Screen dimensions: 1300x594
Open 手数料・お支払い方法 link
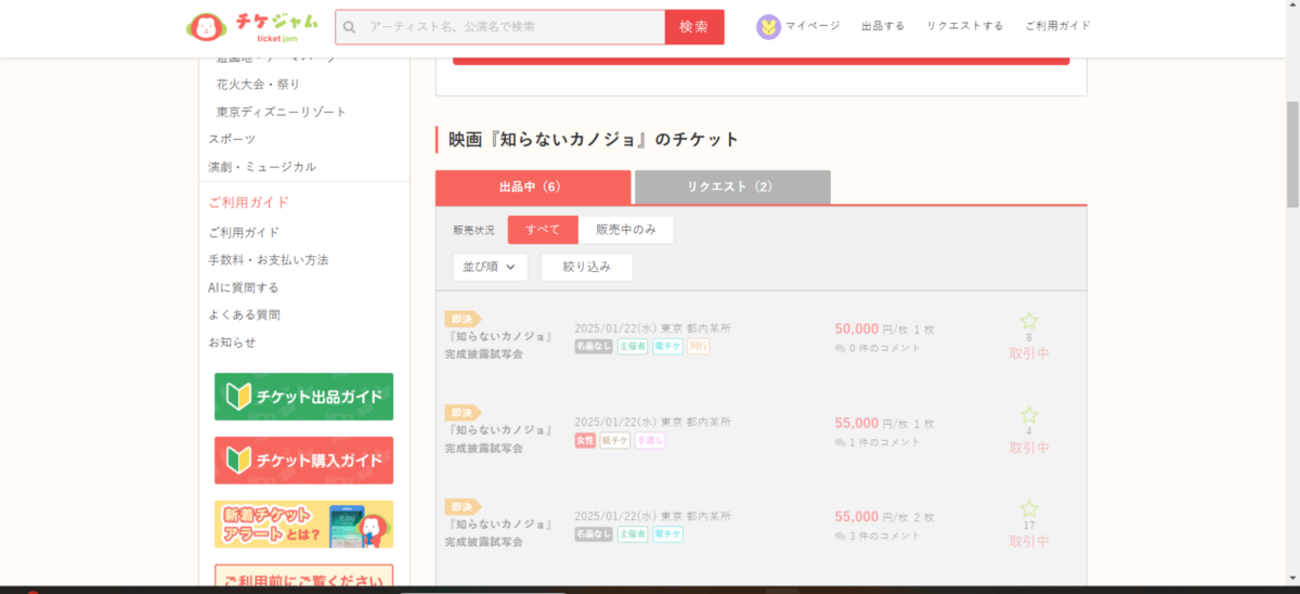(268, 260)
